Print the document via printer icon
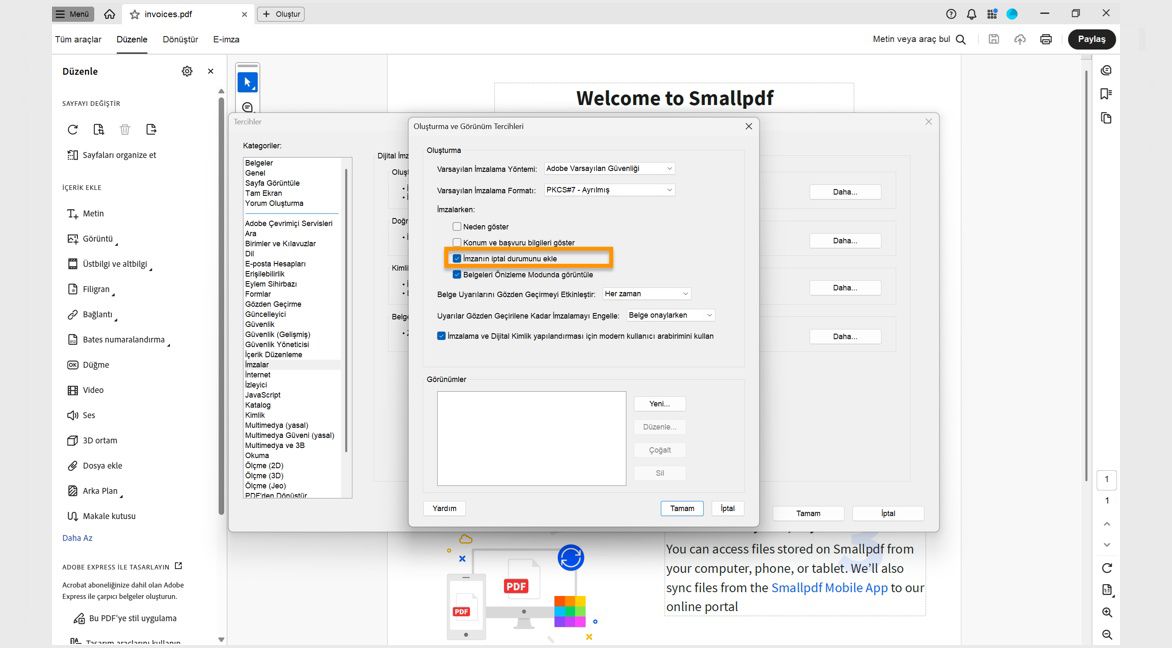Image resolution: width=1172 pixels, height=648 pixels. (1046, 39)
